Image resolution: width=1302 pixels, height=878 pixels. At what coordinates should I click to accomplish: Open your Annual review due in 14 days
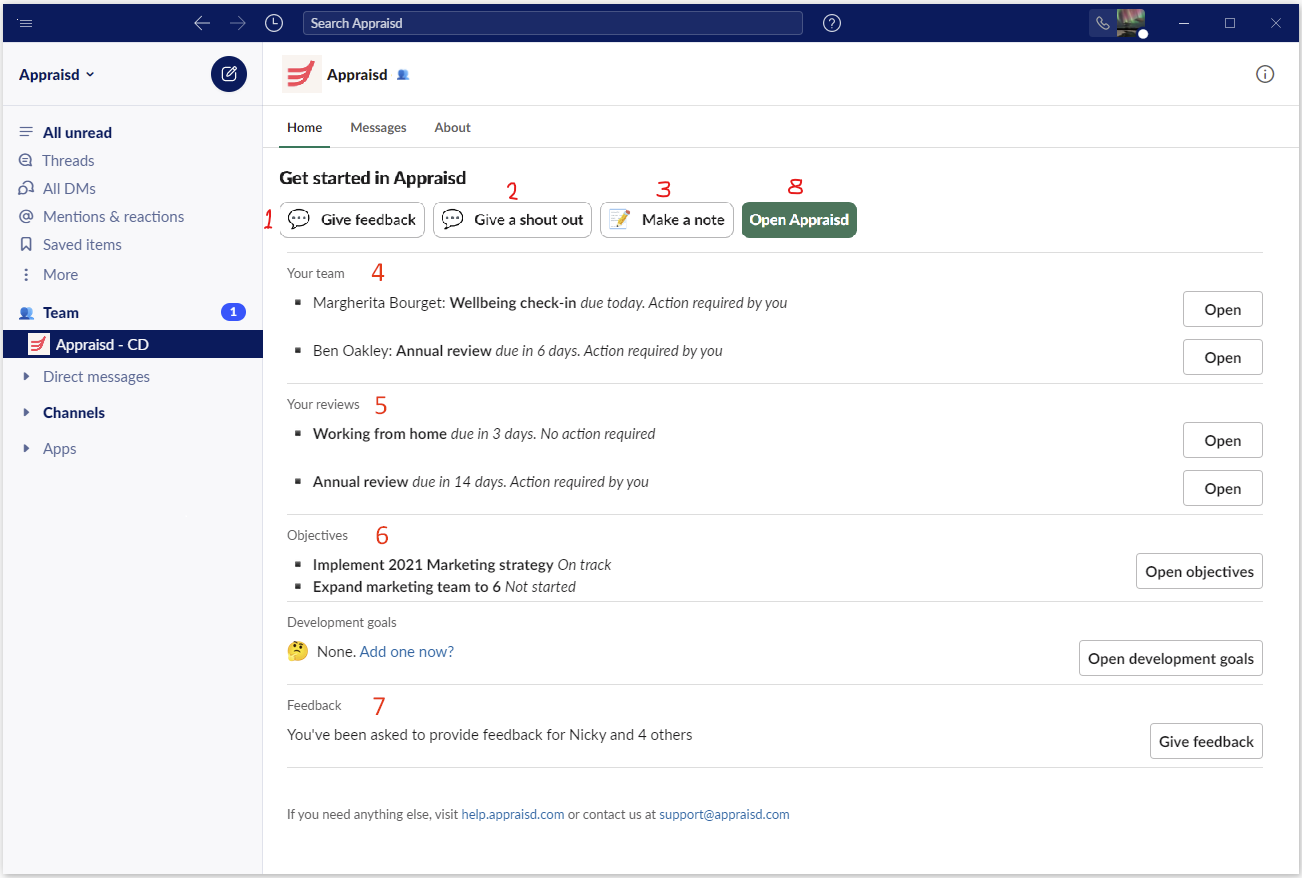tap(1223, 488)
